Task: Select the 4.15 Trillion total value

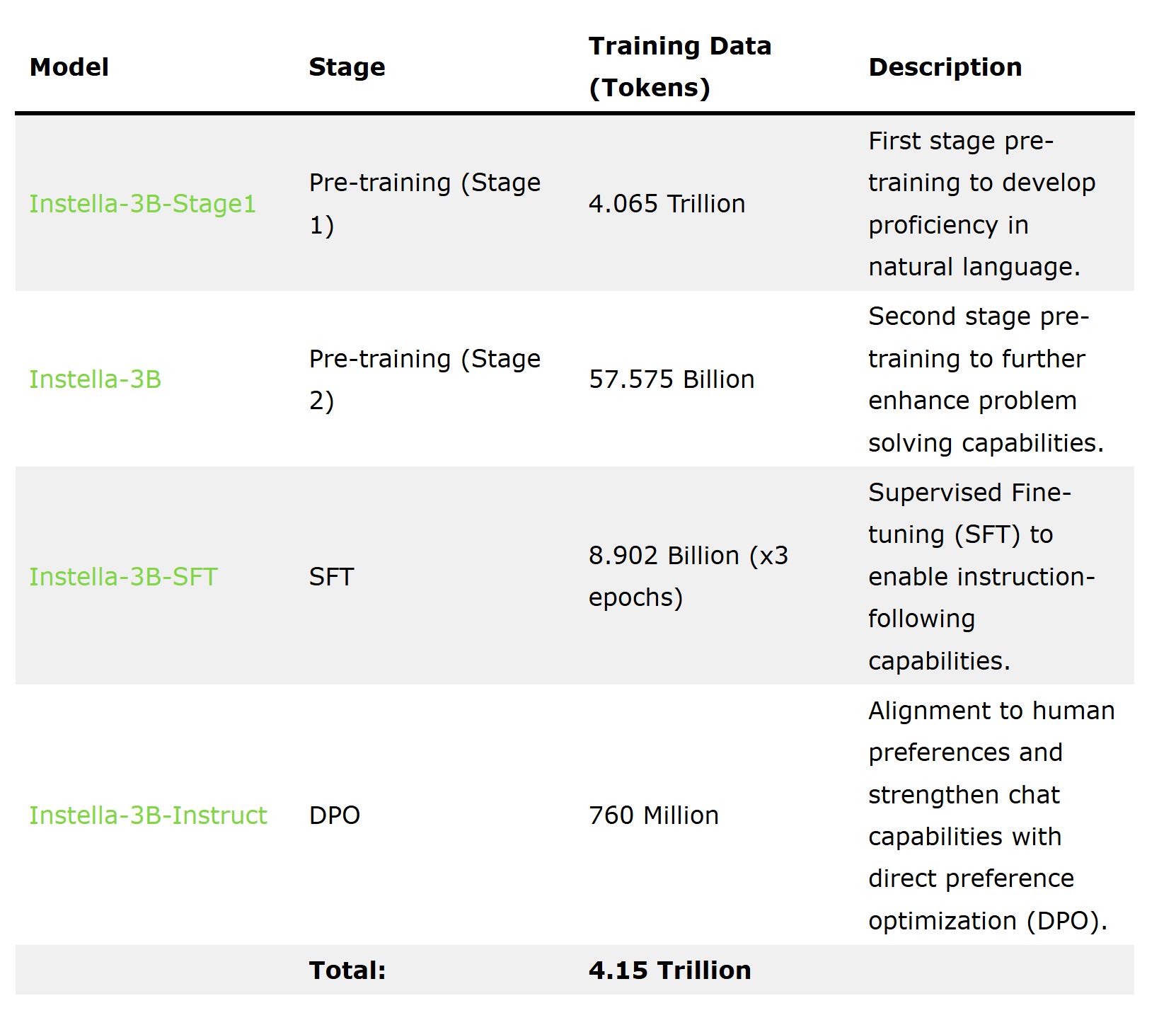Action: pyautogui.click(x=669, y=970)
